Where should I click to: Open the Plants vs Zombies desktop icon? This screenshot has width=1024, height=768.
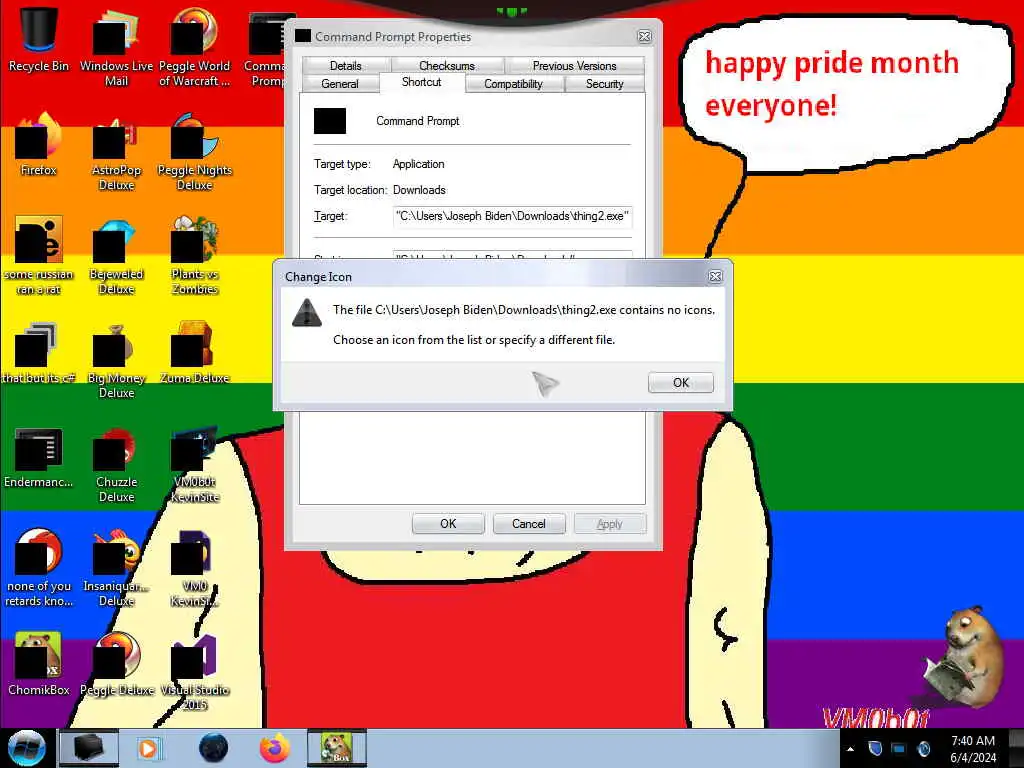[195, 255]
